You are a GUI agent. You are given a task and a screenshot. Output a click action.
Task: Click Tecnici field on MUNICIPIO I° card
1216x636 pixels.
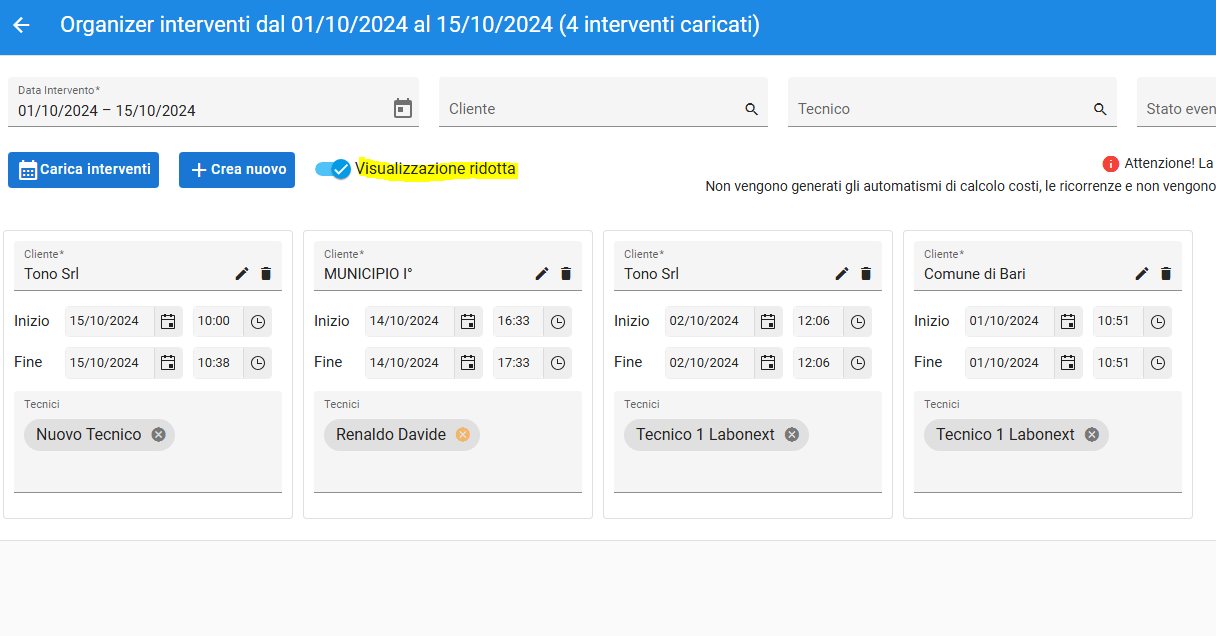448,442
